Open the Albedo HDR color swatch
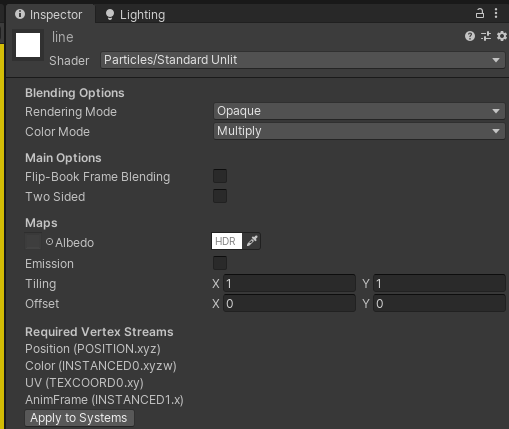 pos(227,241)
